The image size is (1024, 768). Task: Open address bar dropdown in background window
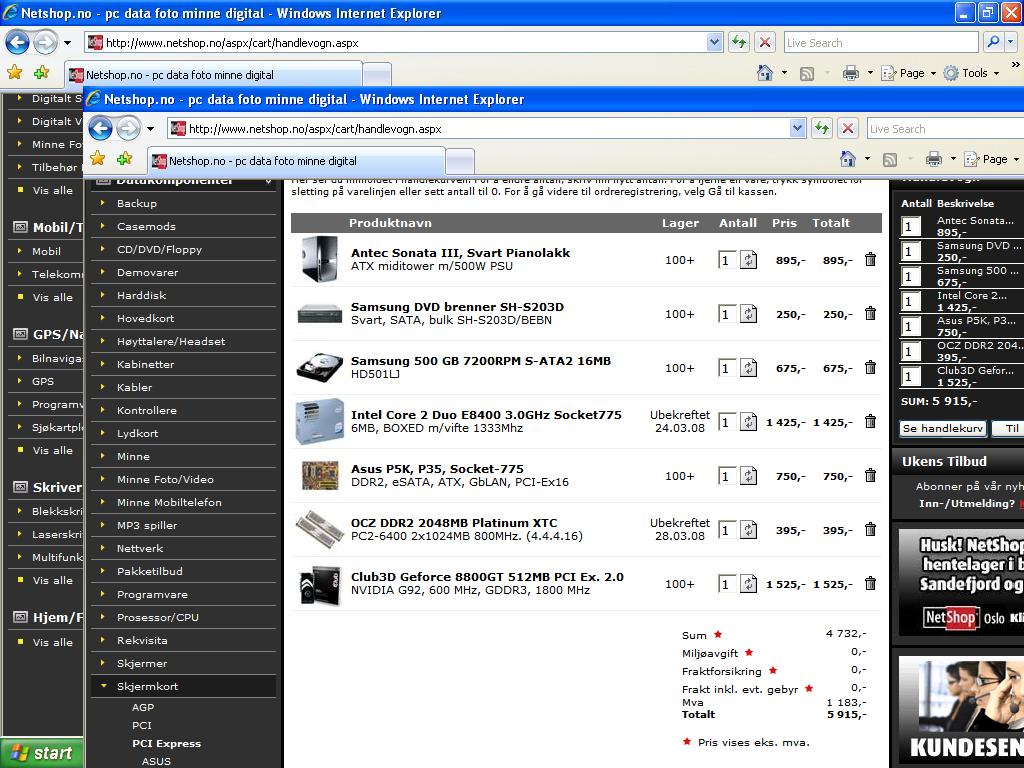point(714,42)
